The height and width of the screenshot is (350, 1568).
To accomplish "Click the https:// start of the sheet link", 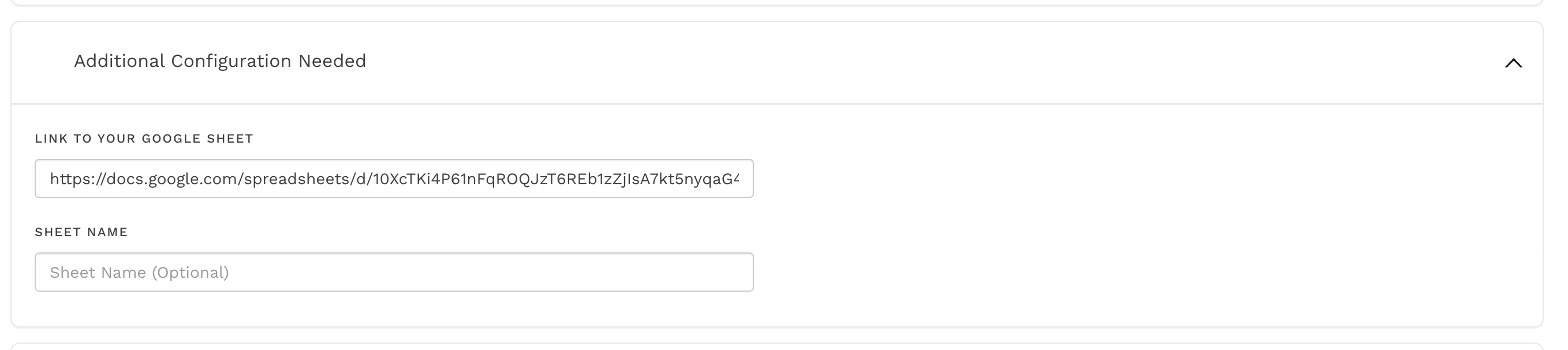I will (77, 179).
